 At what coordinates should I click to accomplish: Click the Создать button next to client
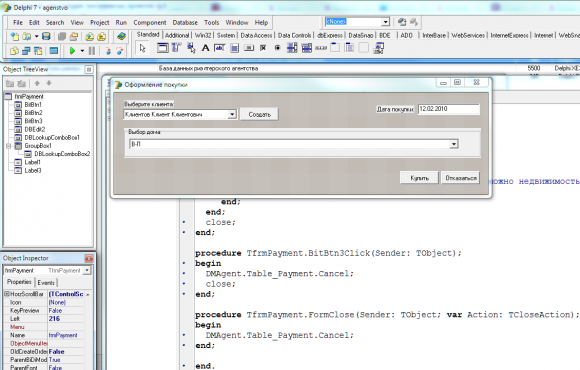[x=259, y=114]
